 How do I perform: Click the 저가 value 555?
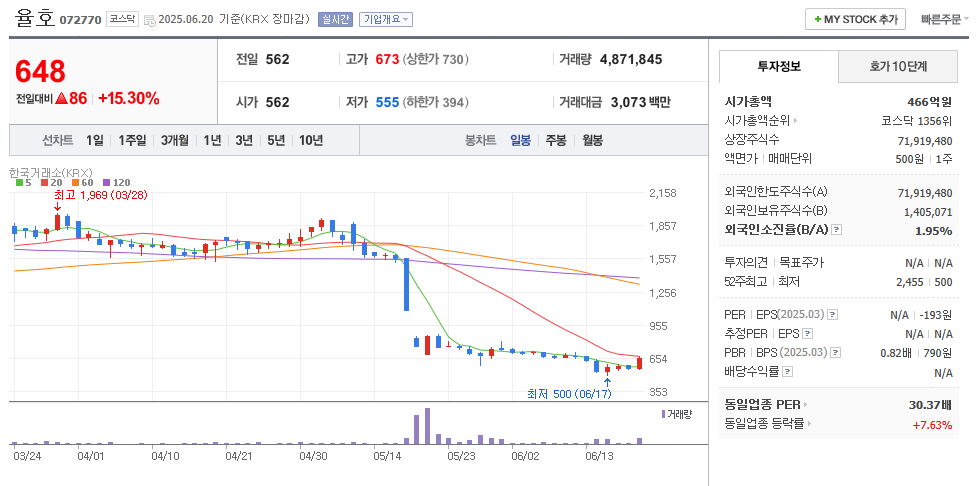pyautogui.click(x=387, y=102)
